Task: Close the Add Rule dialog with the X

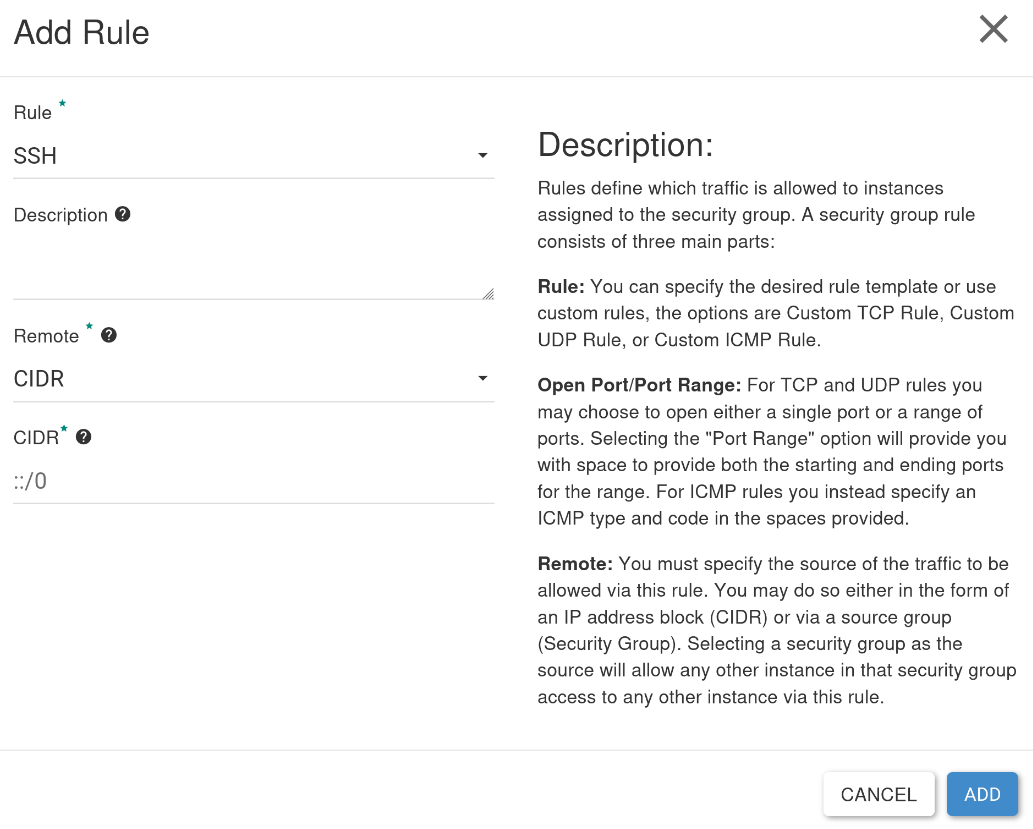Action: [x=993, y=30]
